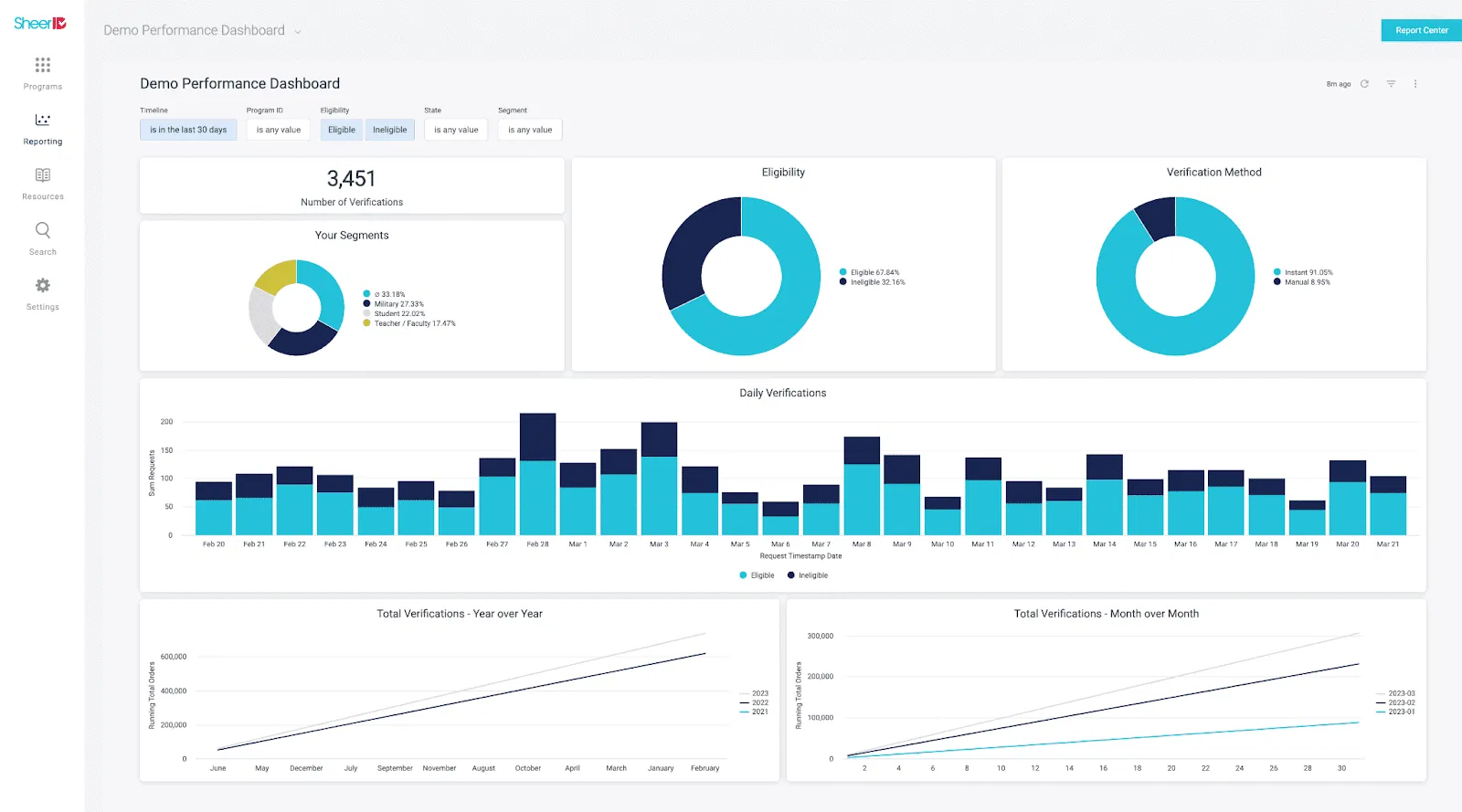
Task: Click the Teacher / Faculty legend color swatch
Action: (367, 323)
